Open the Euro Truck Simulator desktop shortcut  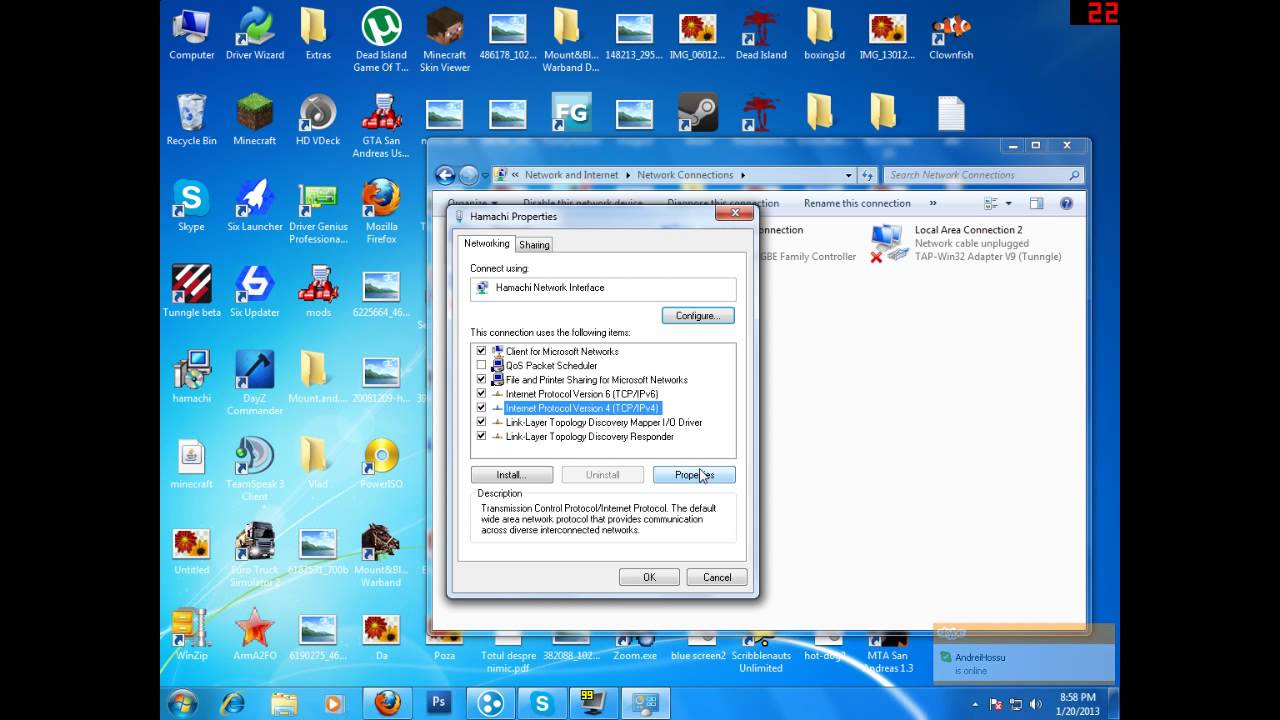click(x=254, y=555)
